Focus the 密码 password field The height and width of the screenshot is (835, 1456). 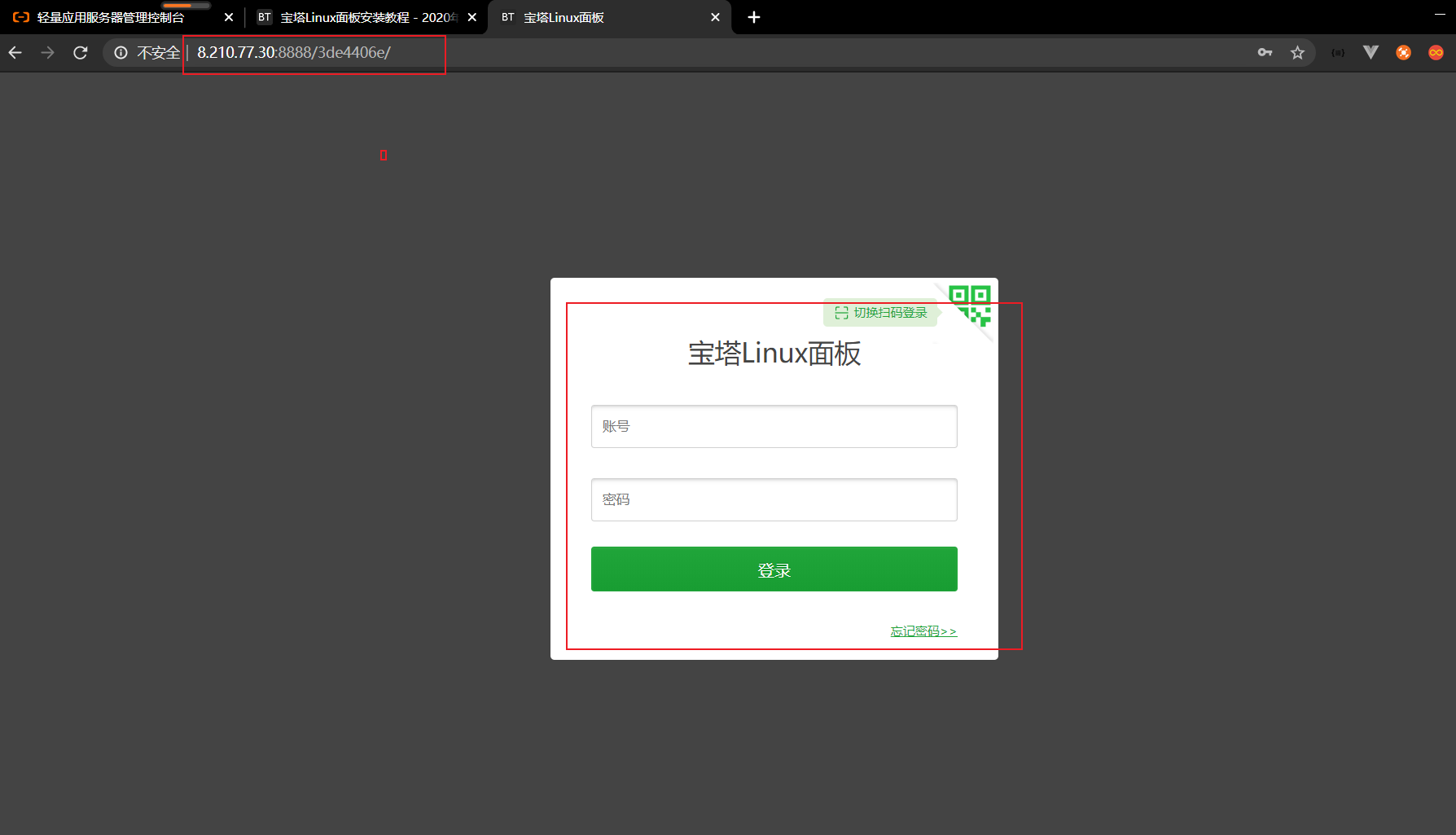click(774, 499)
